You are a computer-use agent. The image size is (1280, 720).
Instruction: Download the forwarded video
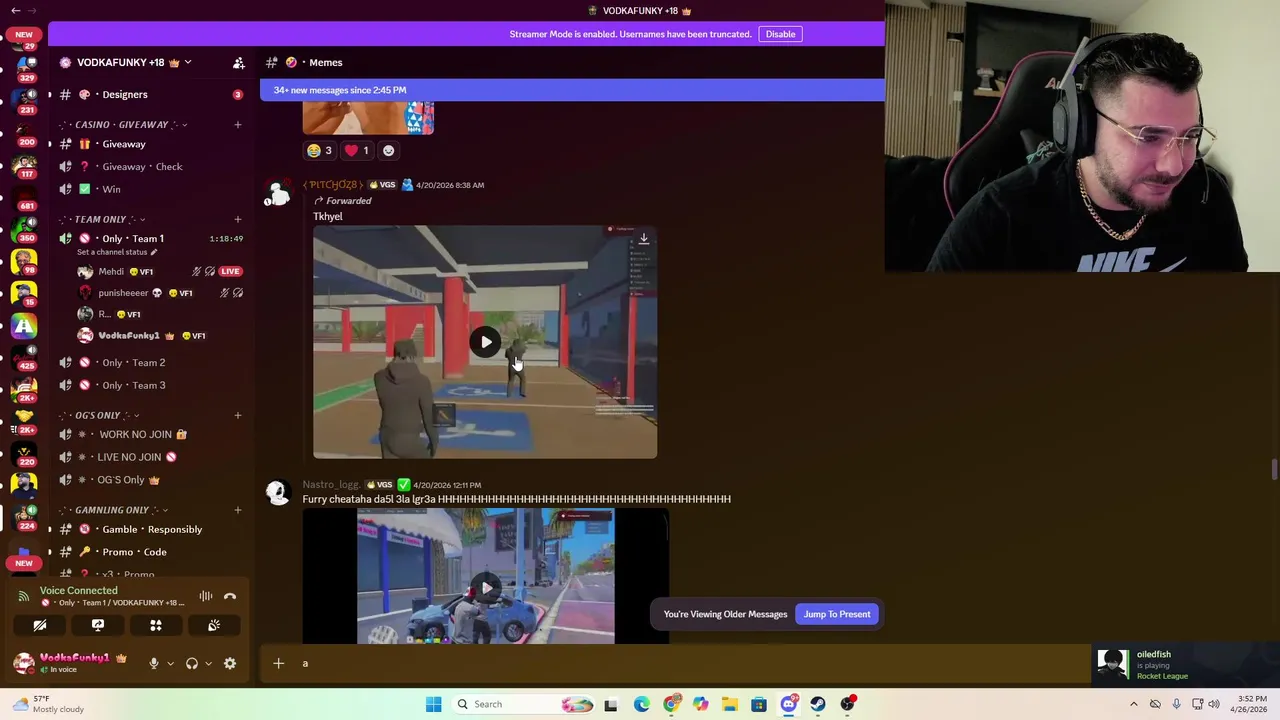pyautogui.click(x=643, y=239)
